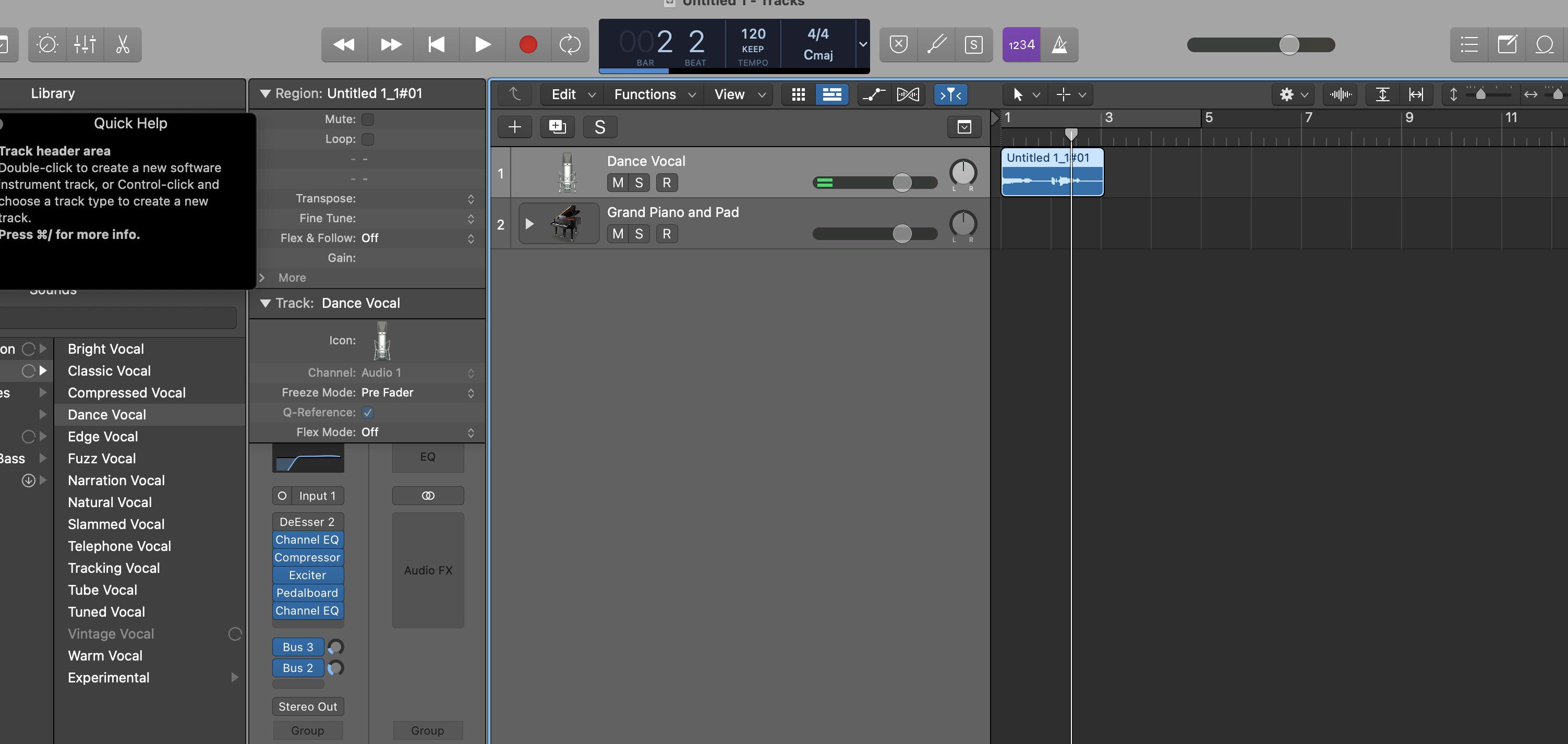Enable cycle playback mode
Viewport: 1568px width, 744px height.
pos(570,44)
